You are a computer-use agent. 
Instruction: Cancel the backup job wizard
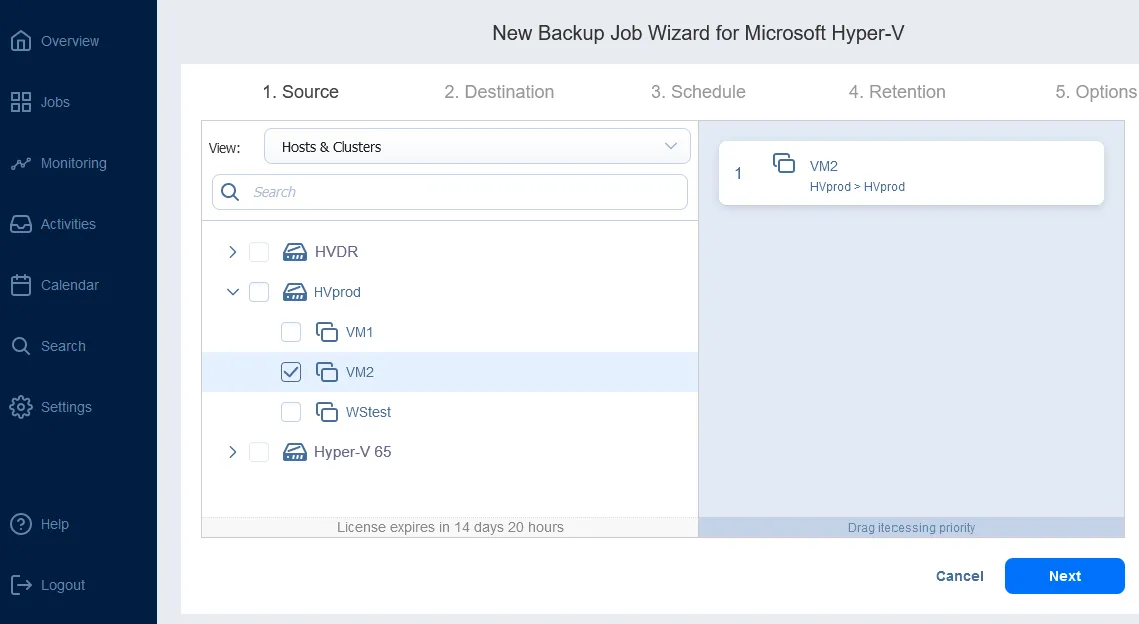coord(959,576)
